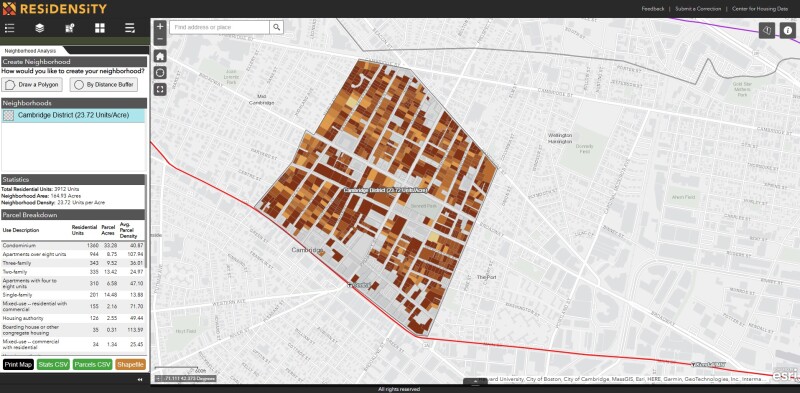Download the Stats CSV
This screenshot has height=393, width=800.
[x=53, y=364]
